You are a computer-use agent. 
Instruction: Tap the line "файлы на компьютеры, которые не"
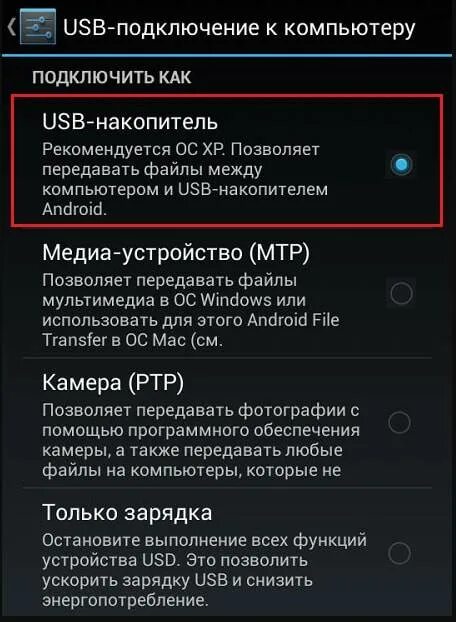coord(192,470)
